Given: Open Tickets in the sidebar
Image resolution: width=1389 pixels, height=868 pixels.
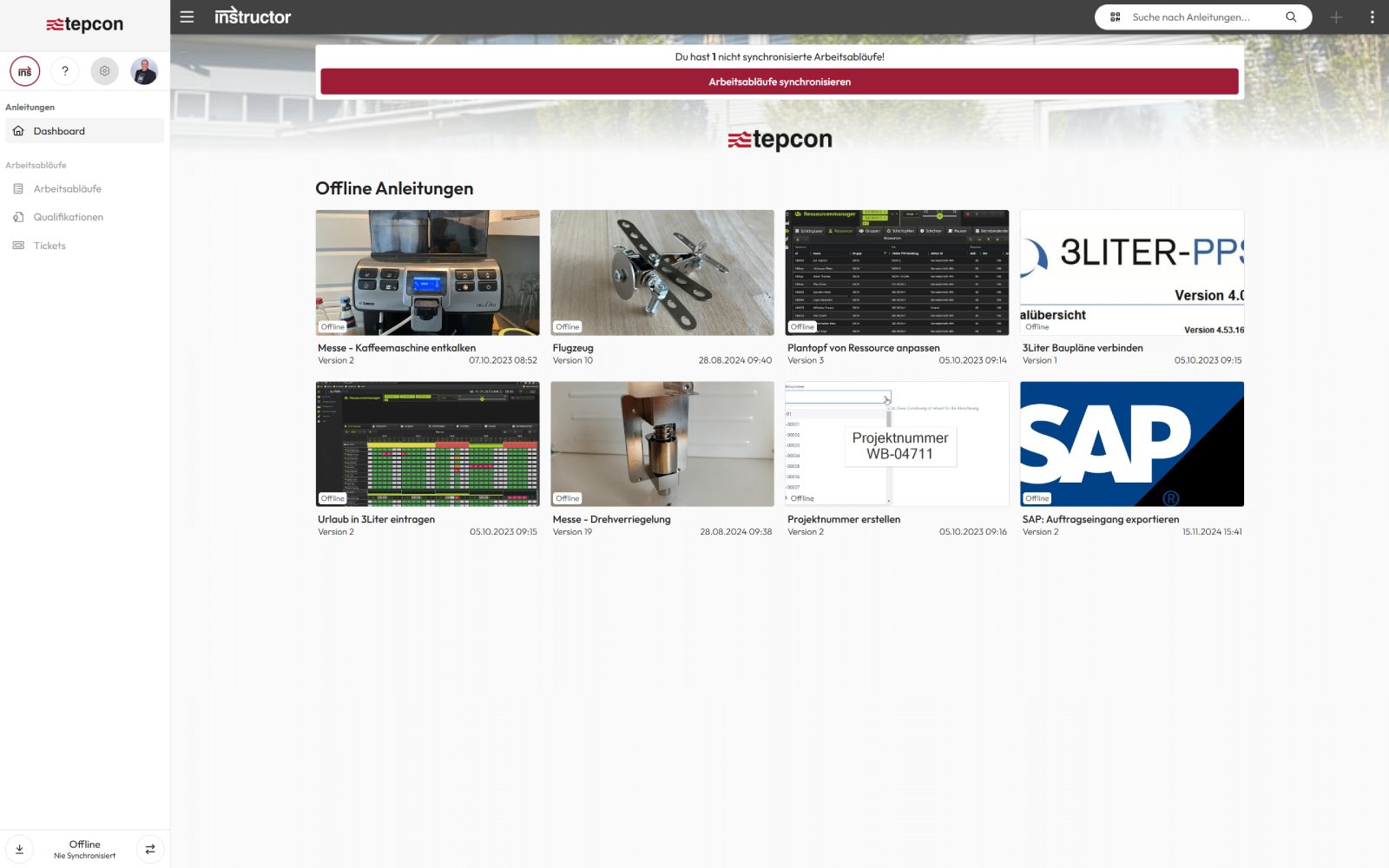Looking at the screenshot, I should tap(49, 246).
